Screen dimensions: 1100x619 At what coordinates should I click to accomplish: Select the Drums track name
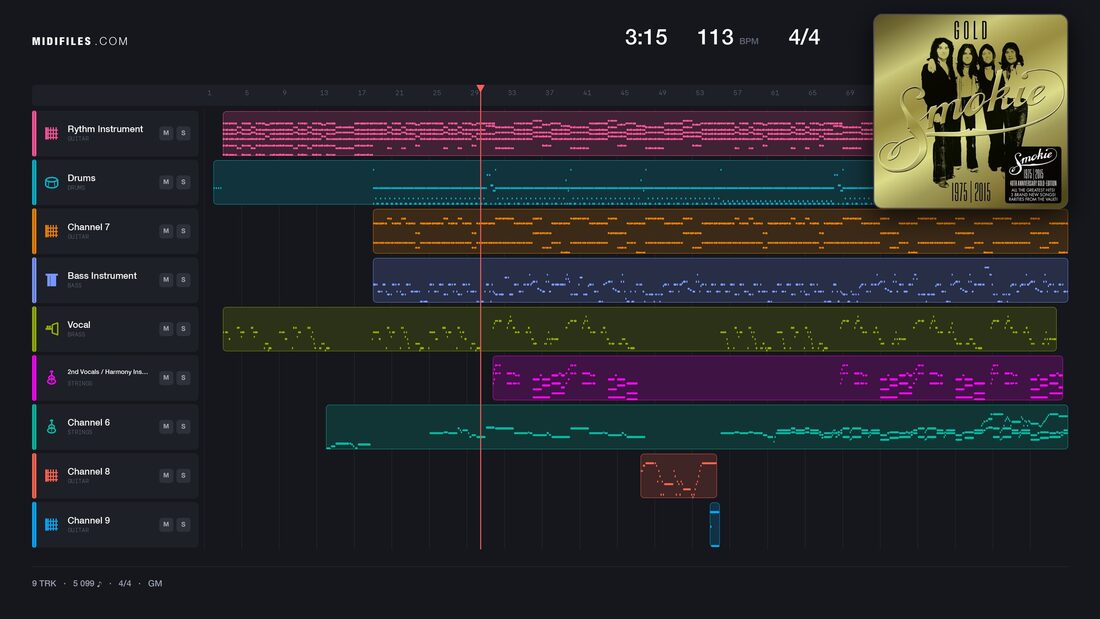click(x=81, y=178)
